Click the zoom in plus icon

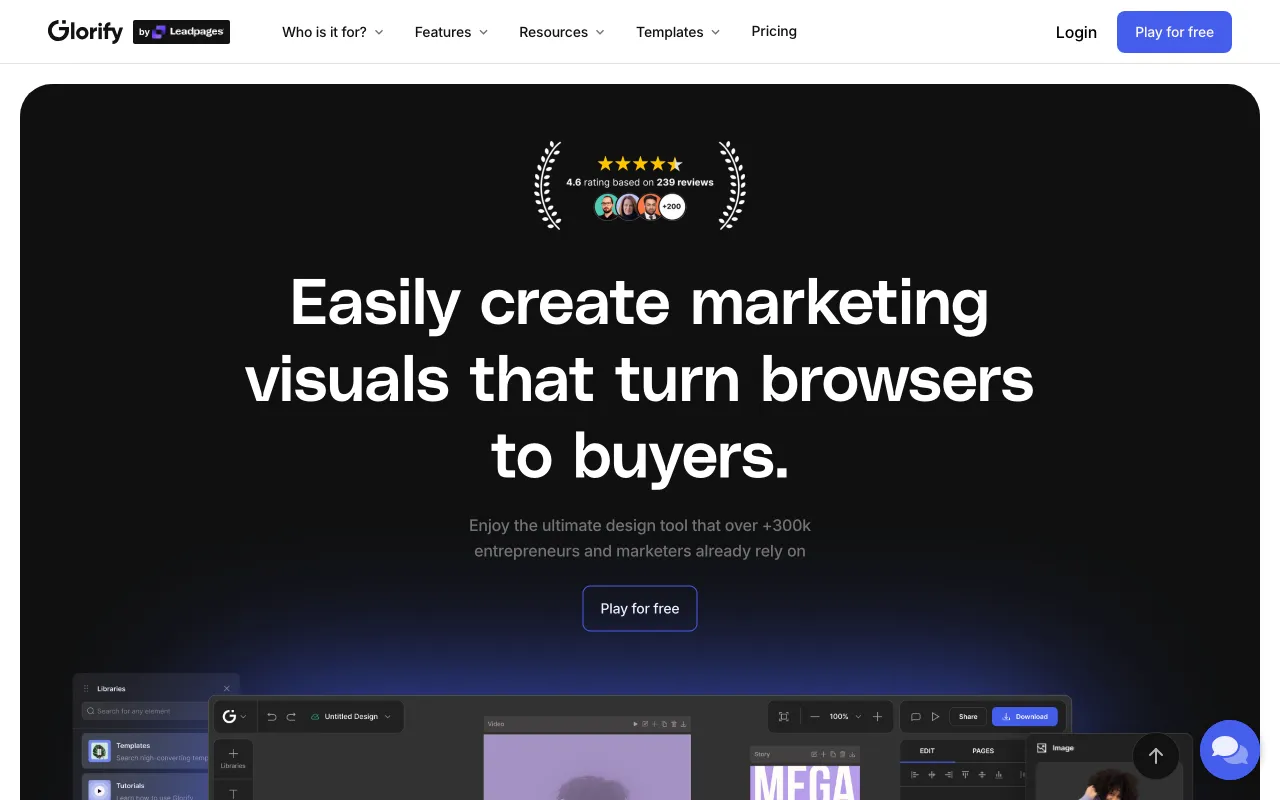click(x=877, y=717)
